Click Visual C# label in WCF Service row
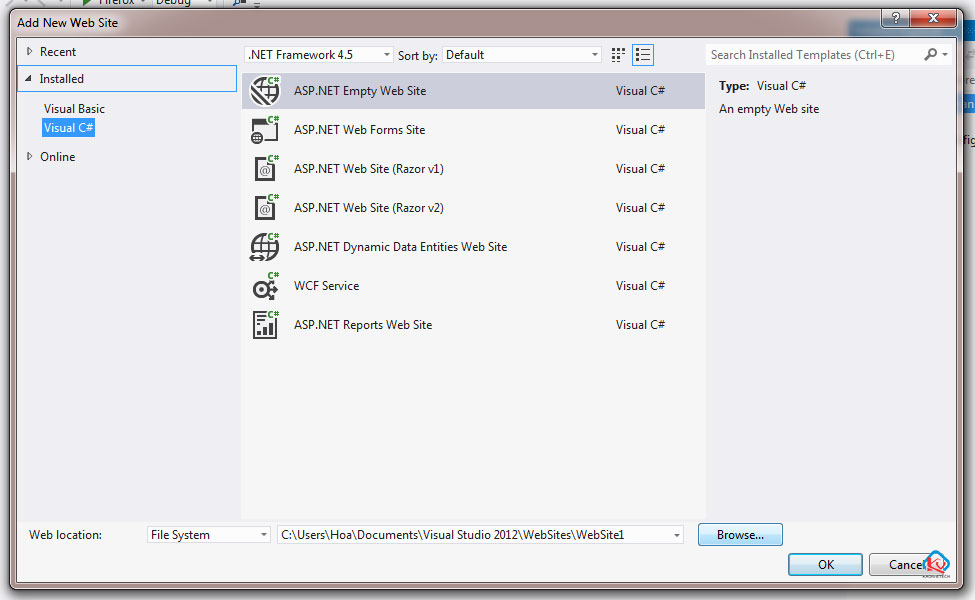This screenshot has height=600, width=975. click(x=640, y=286)
